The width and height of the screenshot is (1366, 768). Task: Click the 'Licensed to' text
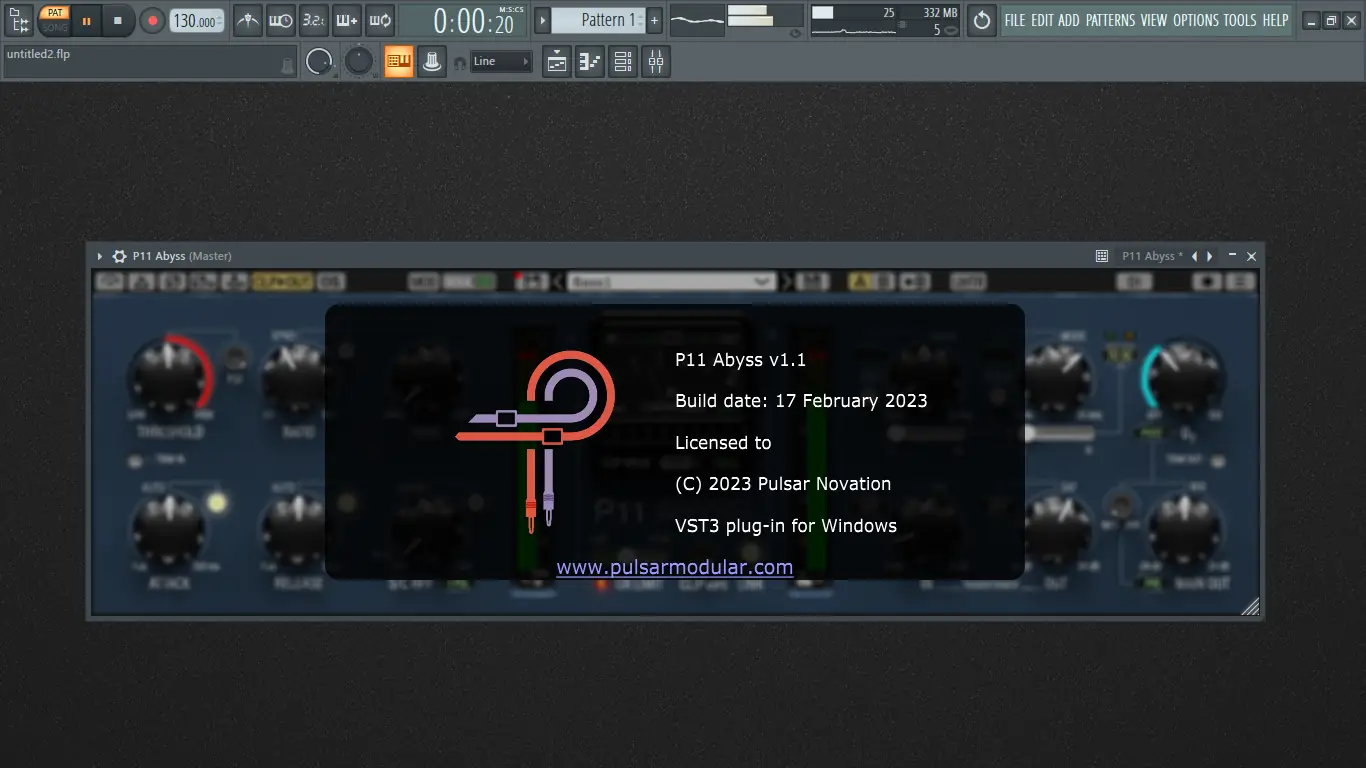pyautogui.click(x=723, y=443)
